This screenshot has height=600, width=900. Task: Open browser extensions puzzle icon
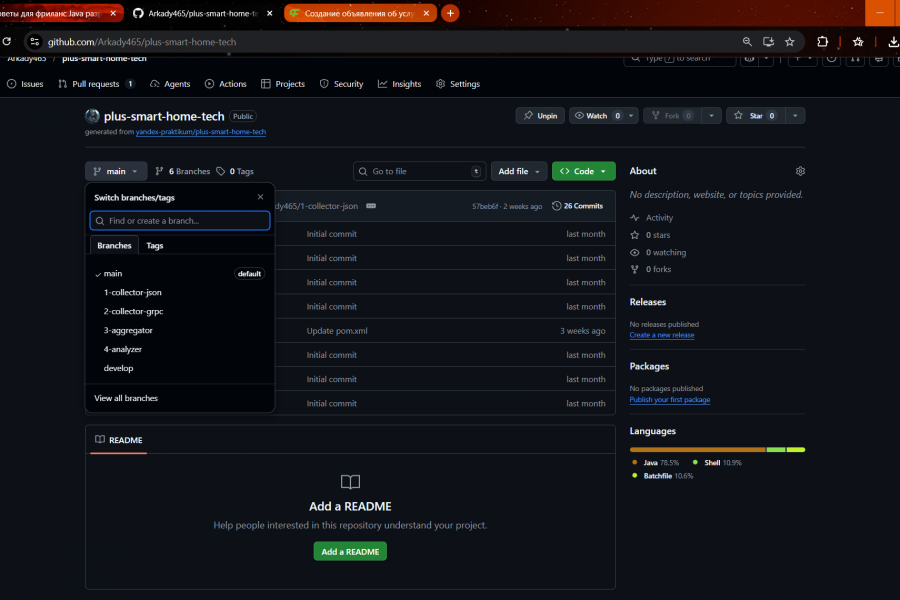point(823,41)
